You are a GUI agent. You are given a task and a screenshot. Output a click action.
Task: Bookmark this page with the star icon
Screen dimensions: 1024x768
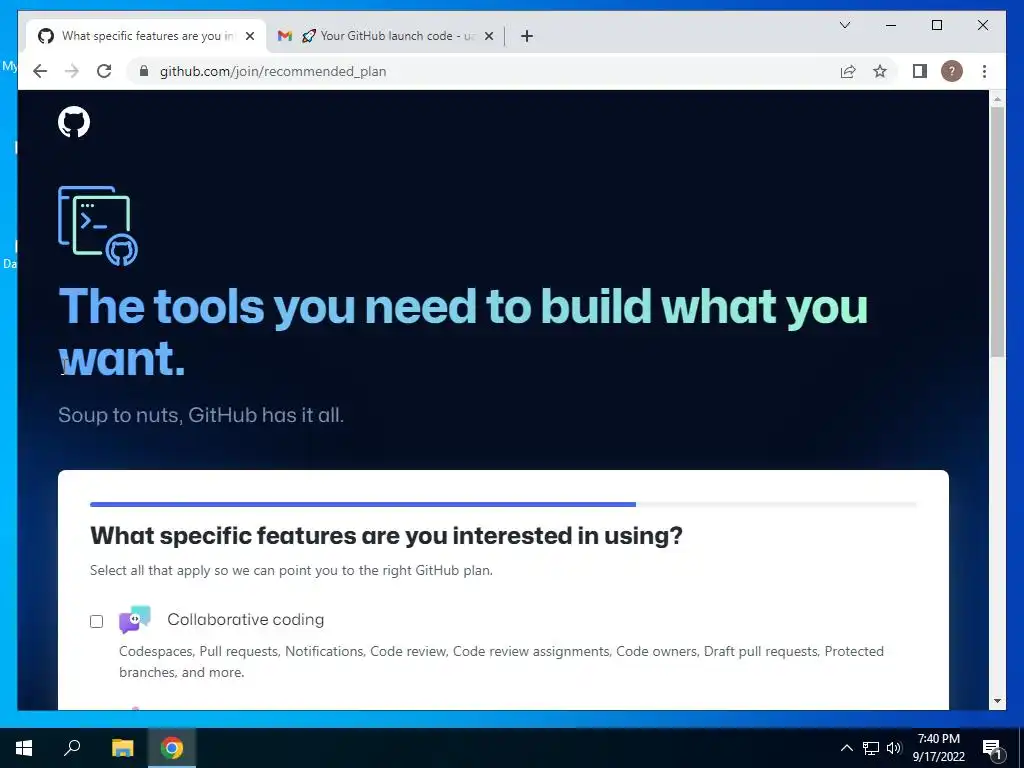(x=880, y=71)
